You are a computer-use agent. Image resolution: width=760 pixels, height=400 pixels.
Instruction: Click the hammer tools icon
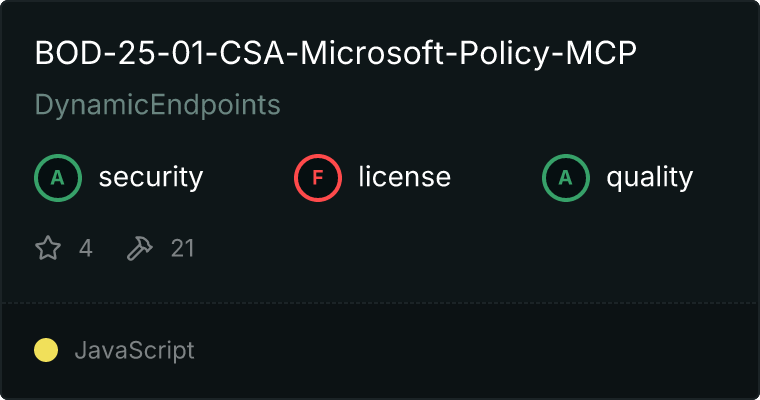139,248
